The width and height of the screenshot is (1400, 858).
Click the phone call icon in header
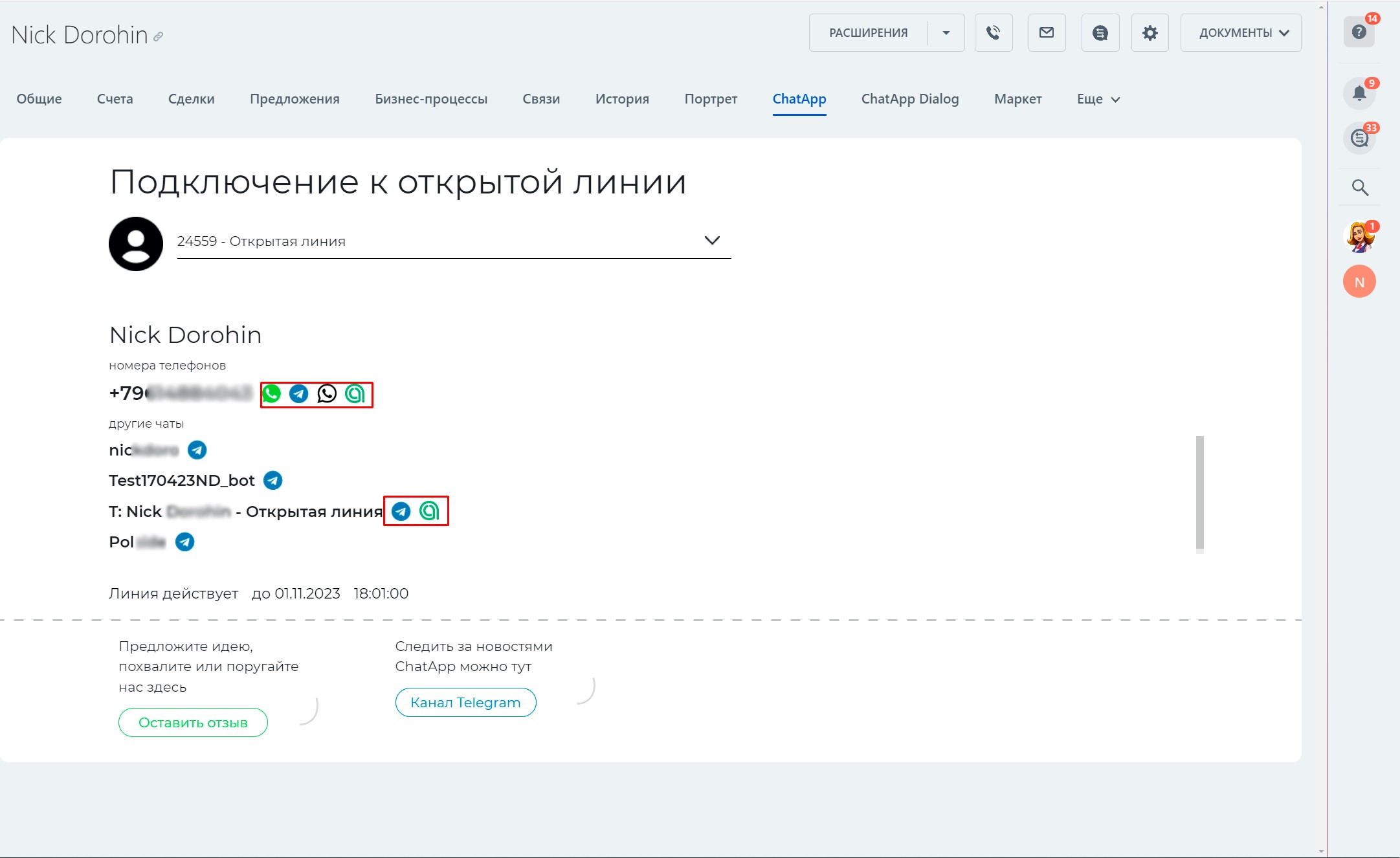(994, 32)
